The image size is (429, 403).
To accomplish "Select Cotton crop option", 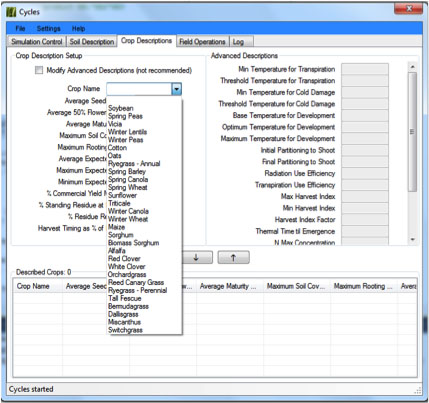I will pyautogui.click(x=117, y=148).
